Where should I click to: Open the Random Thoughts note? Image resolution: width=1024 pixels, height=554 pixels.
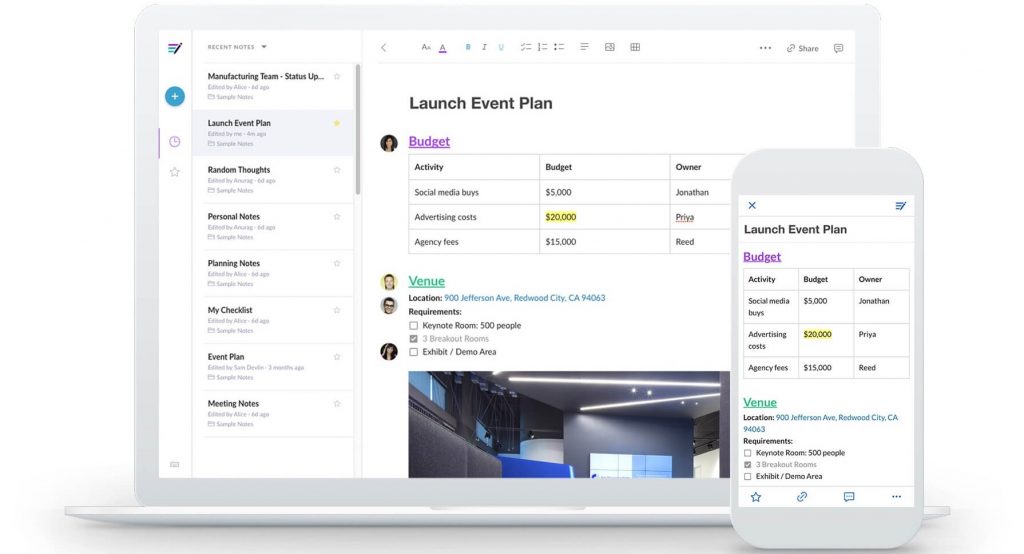pos(273,179)
